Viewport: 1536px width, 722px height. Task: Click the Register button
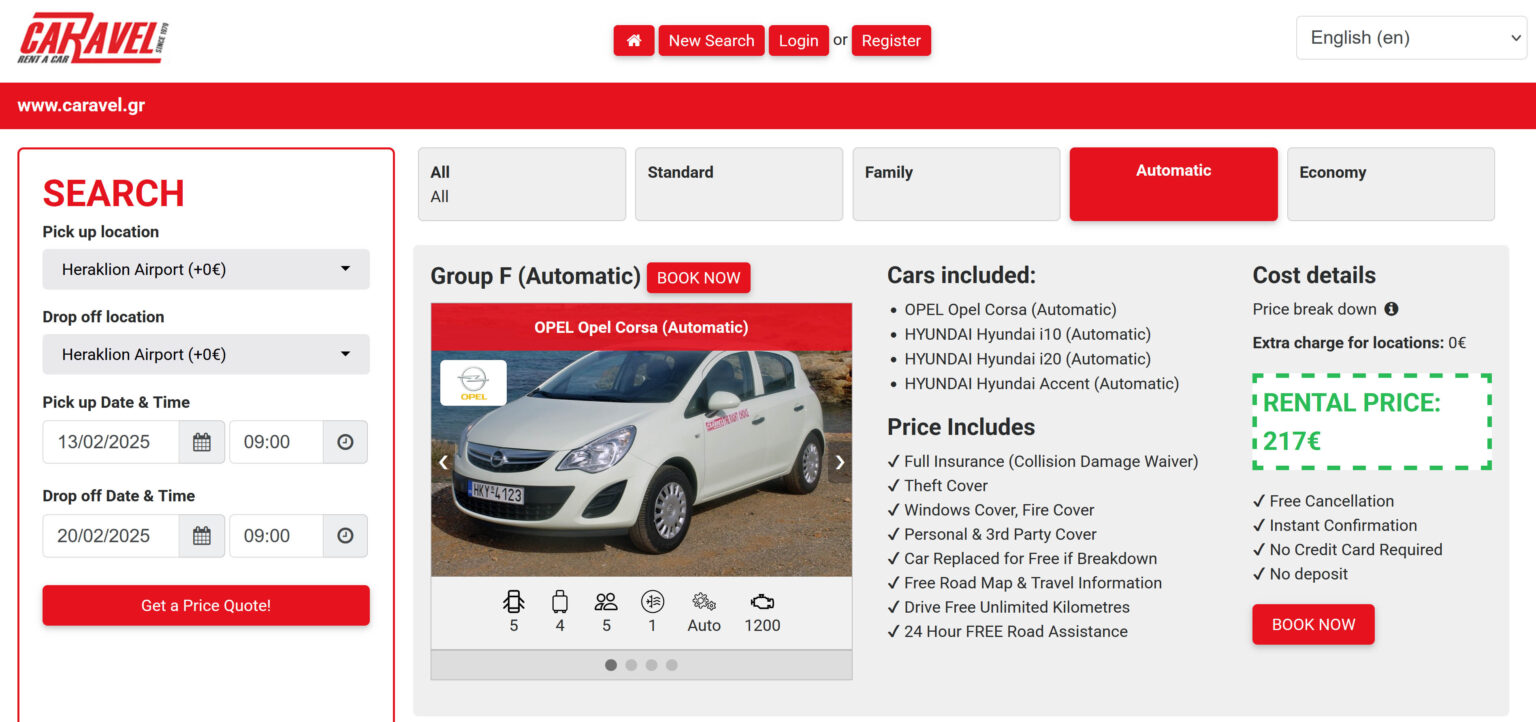pyautogui.click(x=891, y=41)
